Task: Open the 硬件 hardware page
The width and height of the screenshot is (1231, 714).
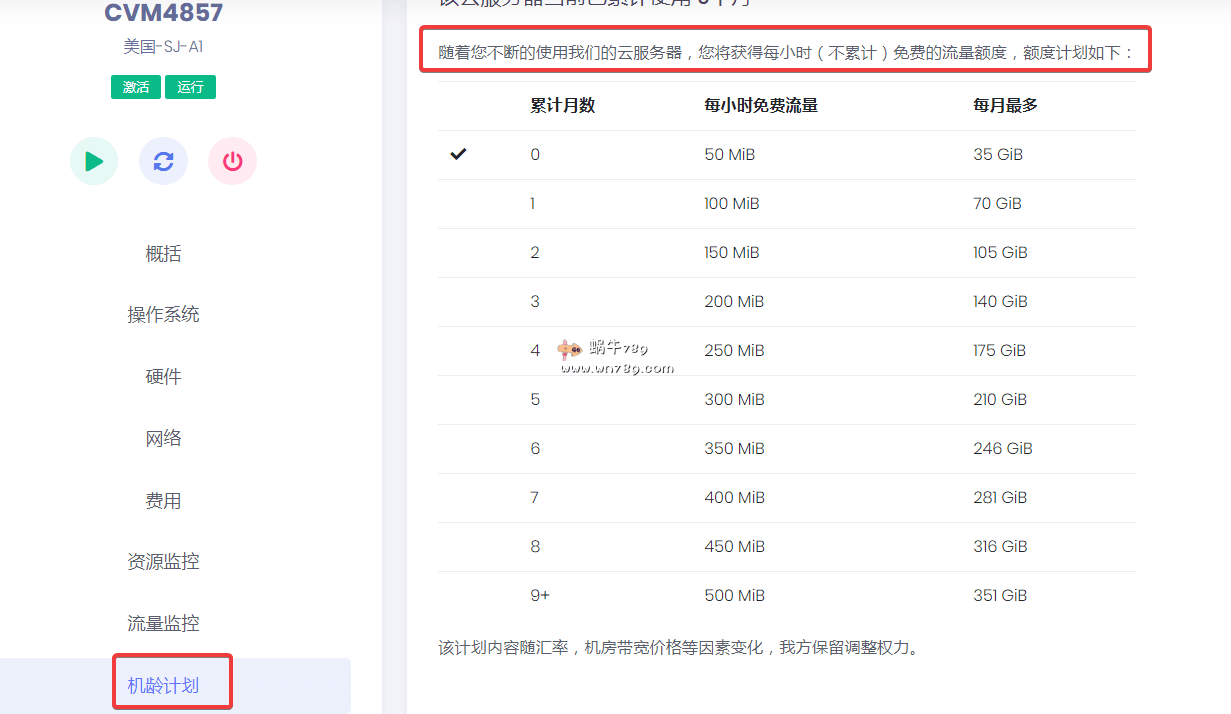Action: tap(163, 377)
